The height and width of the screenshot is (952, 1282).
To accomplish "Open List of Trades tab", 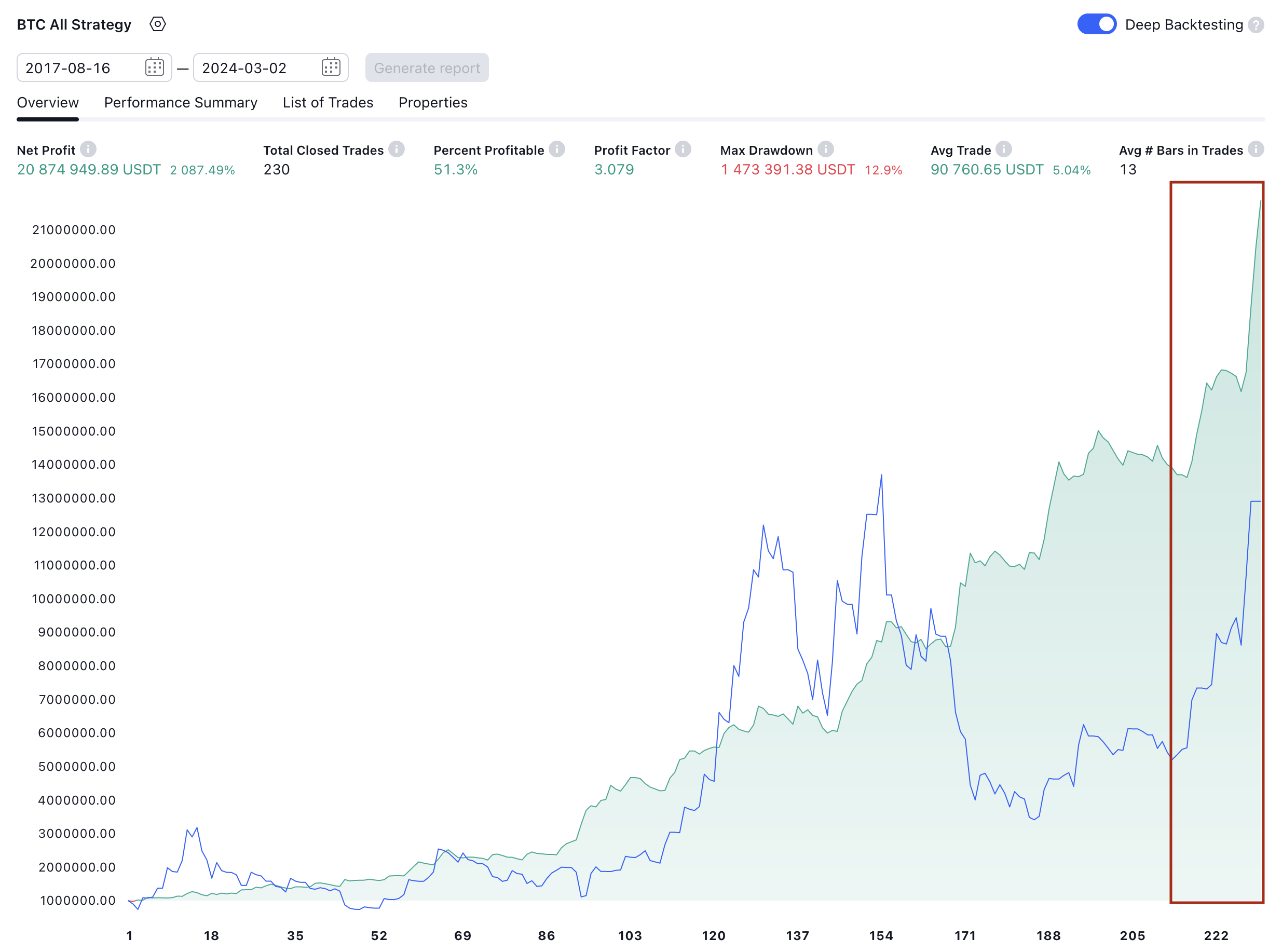I will click(328, 103).
